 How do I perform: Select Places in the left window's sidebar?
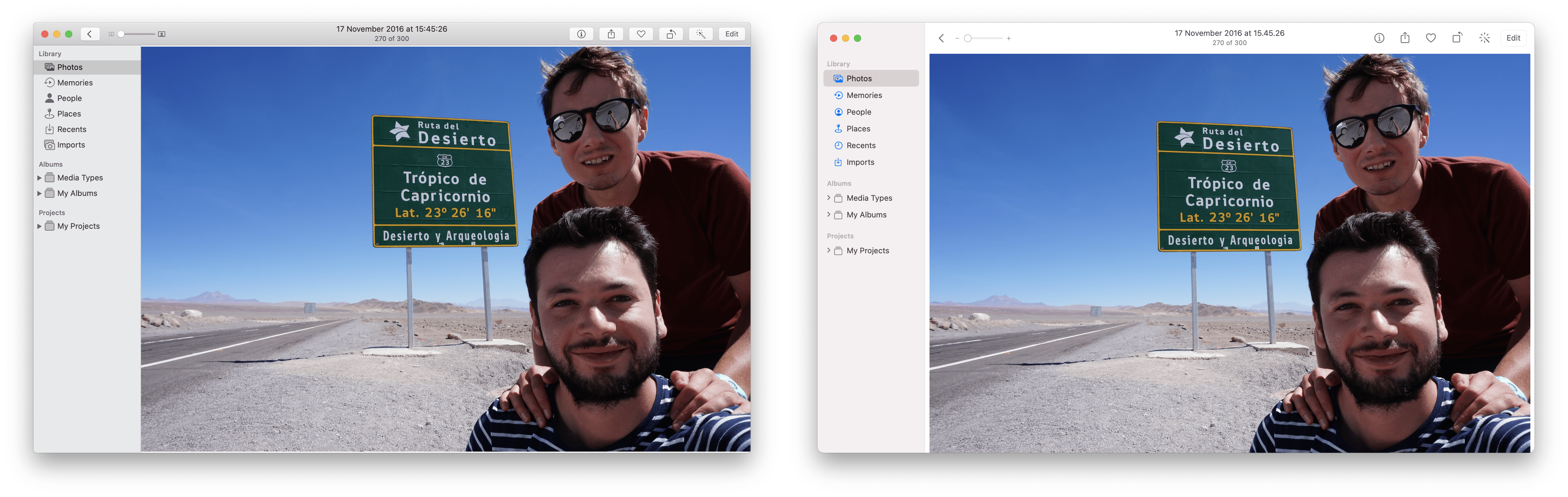point(87,114)
